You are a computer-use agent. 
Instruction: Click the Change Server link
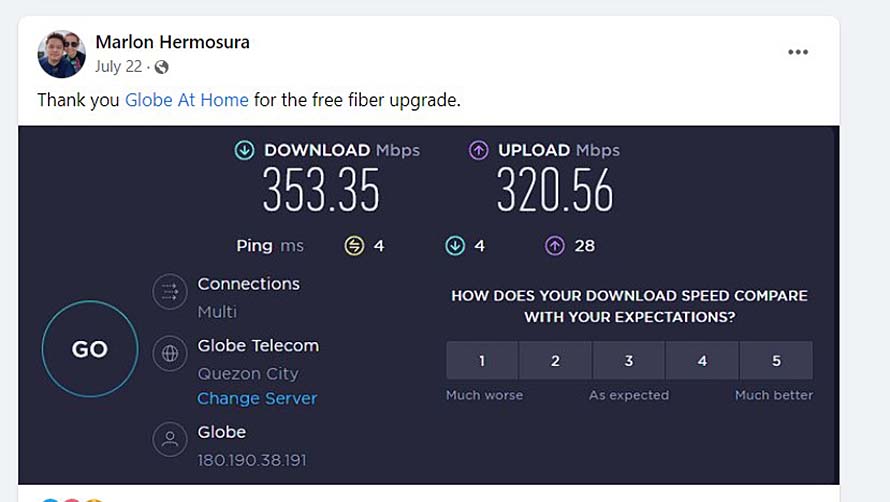tap(257, 398)
